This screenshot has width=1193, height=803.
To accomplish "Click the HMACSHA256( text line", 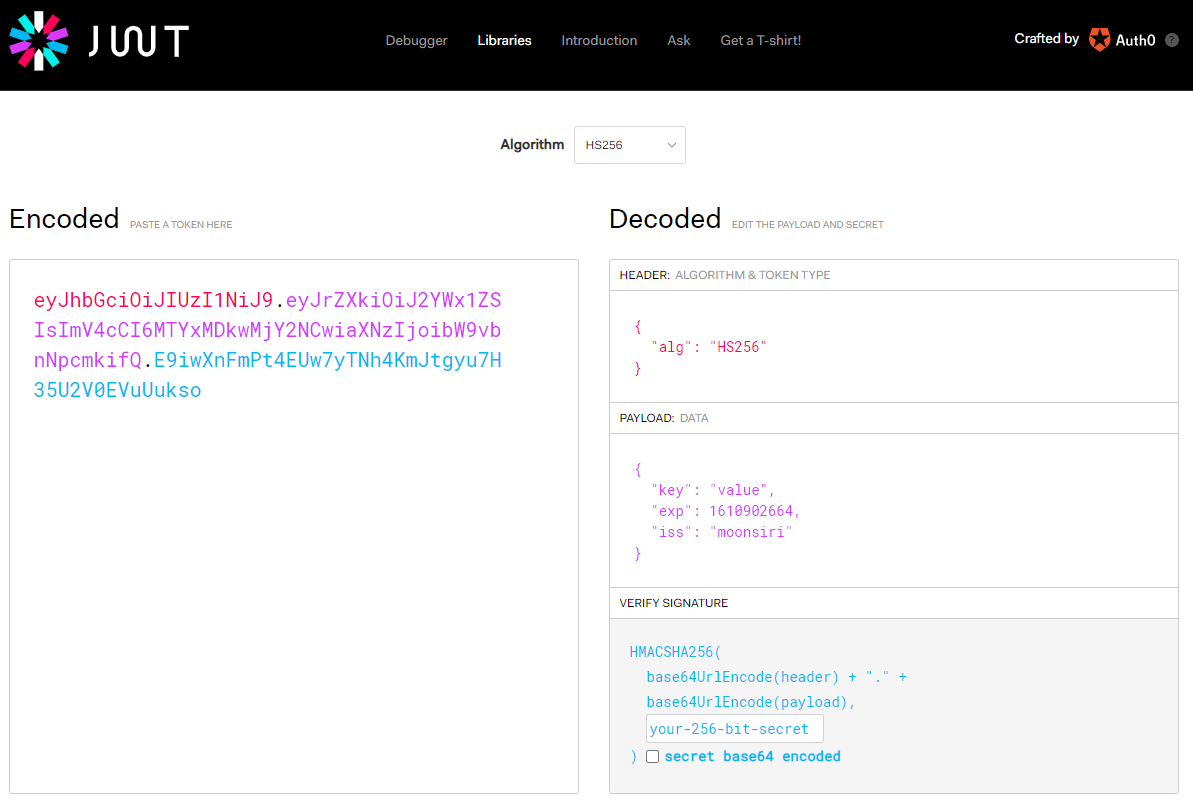I will pyautogui.click(x=675, y=652).
